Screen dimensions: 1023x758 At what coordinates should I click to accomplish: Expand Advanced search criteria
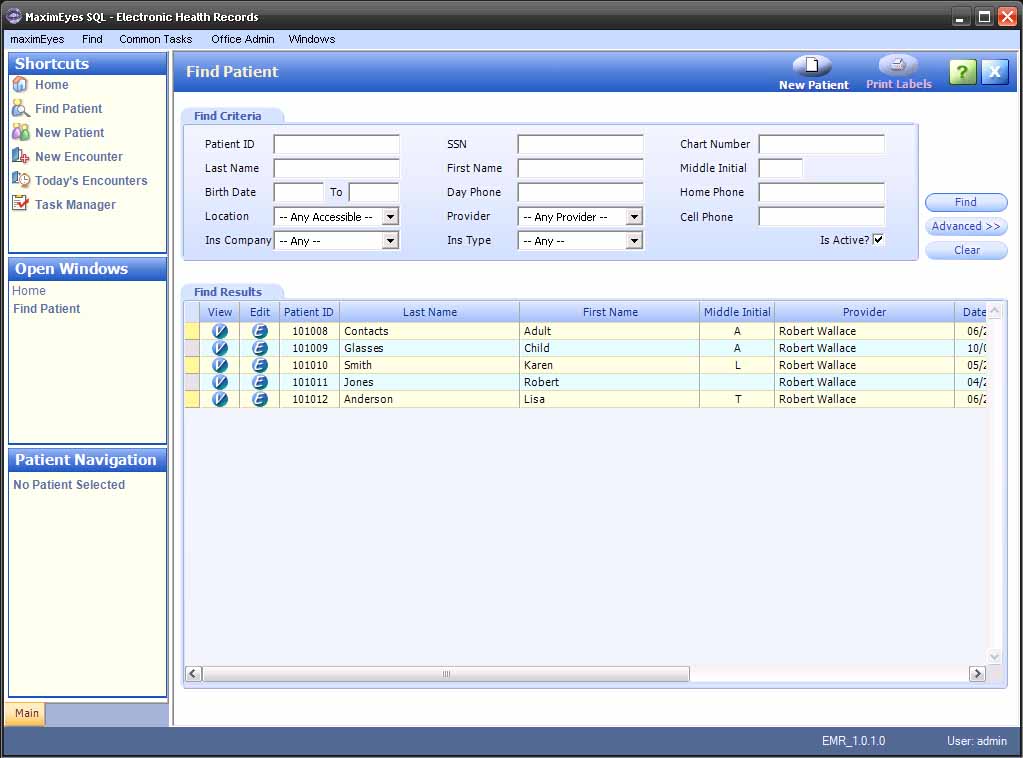click(x=966, y=226)
